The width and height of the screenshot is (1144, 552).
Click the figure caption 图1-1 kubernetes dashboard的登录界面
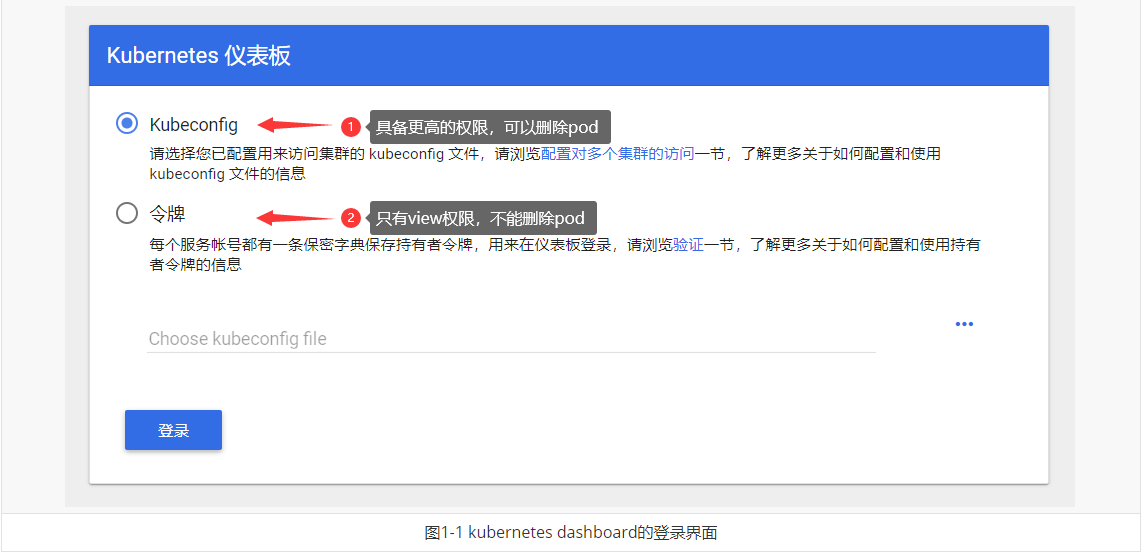coord(571,533)
